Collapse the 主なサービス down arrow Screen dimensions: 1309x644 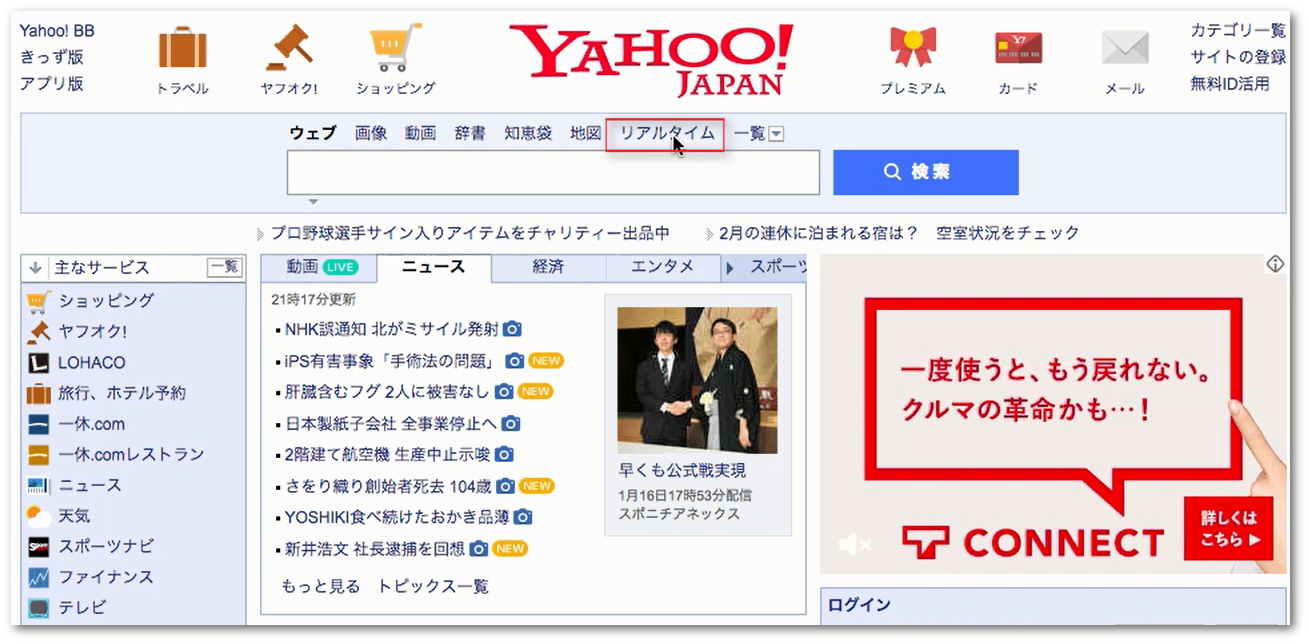pyautogui.click(x=36, y=268)
